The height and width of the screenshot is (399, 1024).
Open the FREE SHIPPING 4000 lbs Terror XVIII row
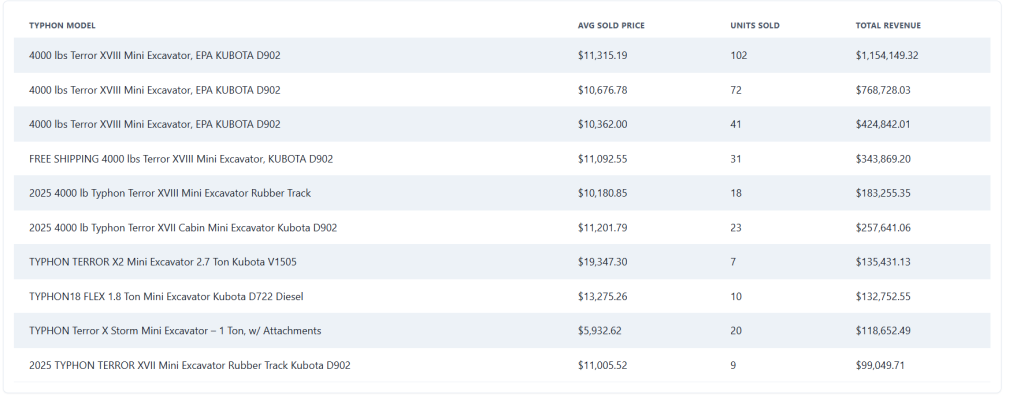(502, 159)
